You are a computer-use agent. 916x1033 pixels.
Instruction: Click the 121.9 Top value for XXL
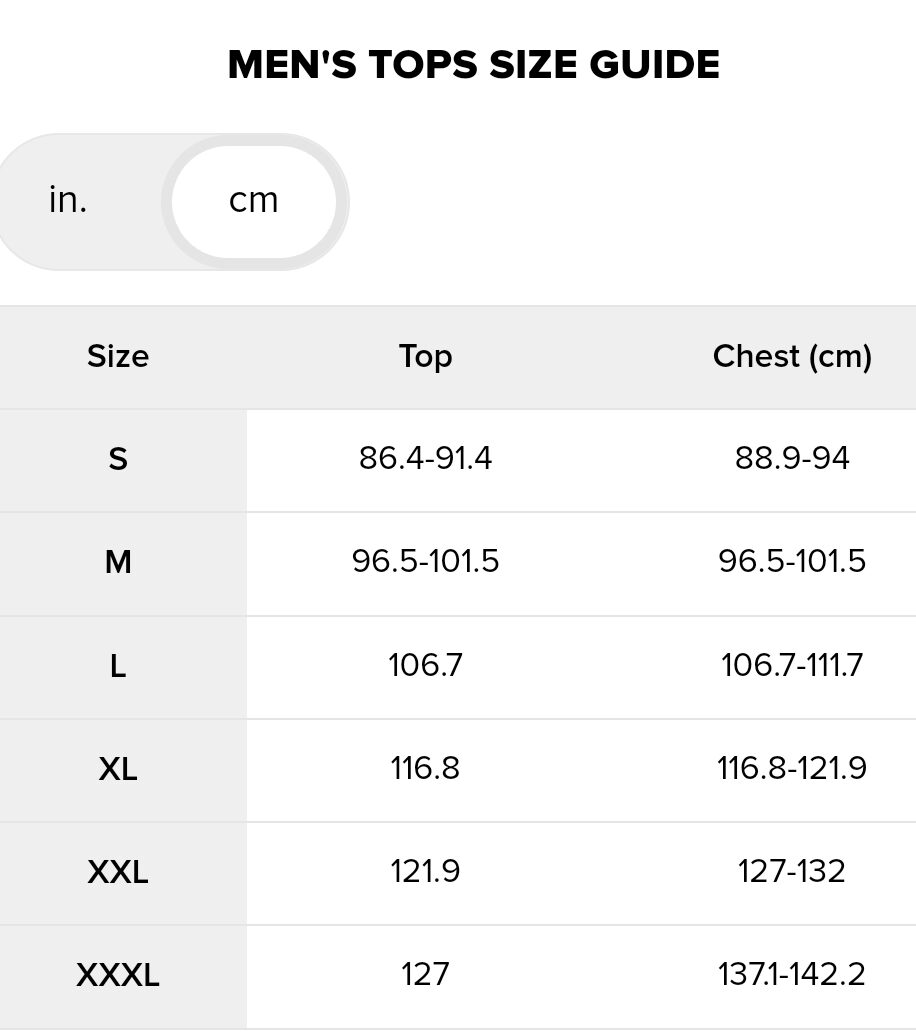425,871
